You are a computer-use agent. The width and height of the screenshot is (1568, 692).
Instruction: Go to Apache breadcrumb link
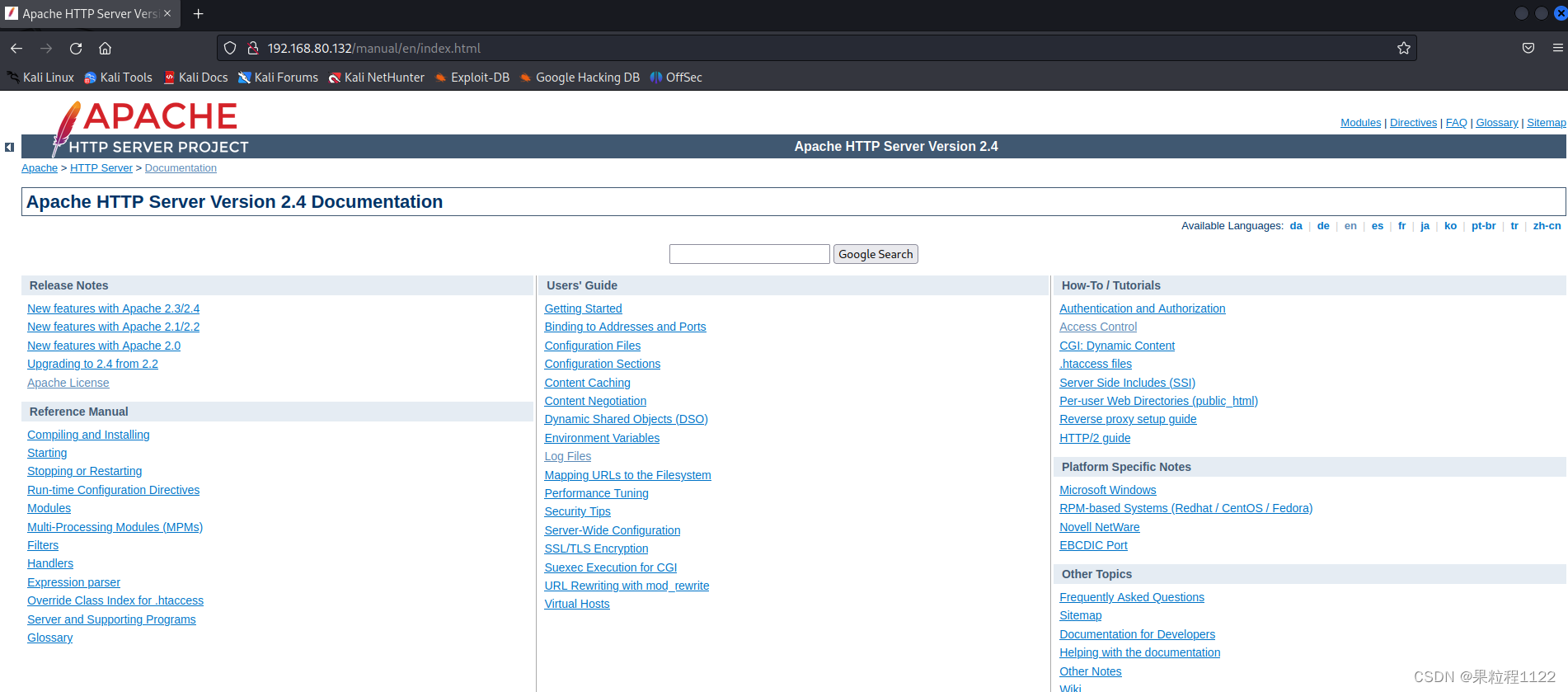point(40,168)
